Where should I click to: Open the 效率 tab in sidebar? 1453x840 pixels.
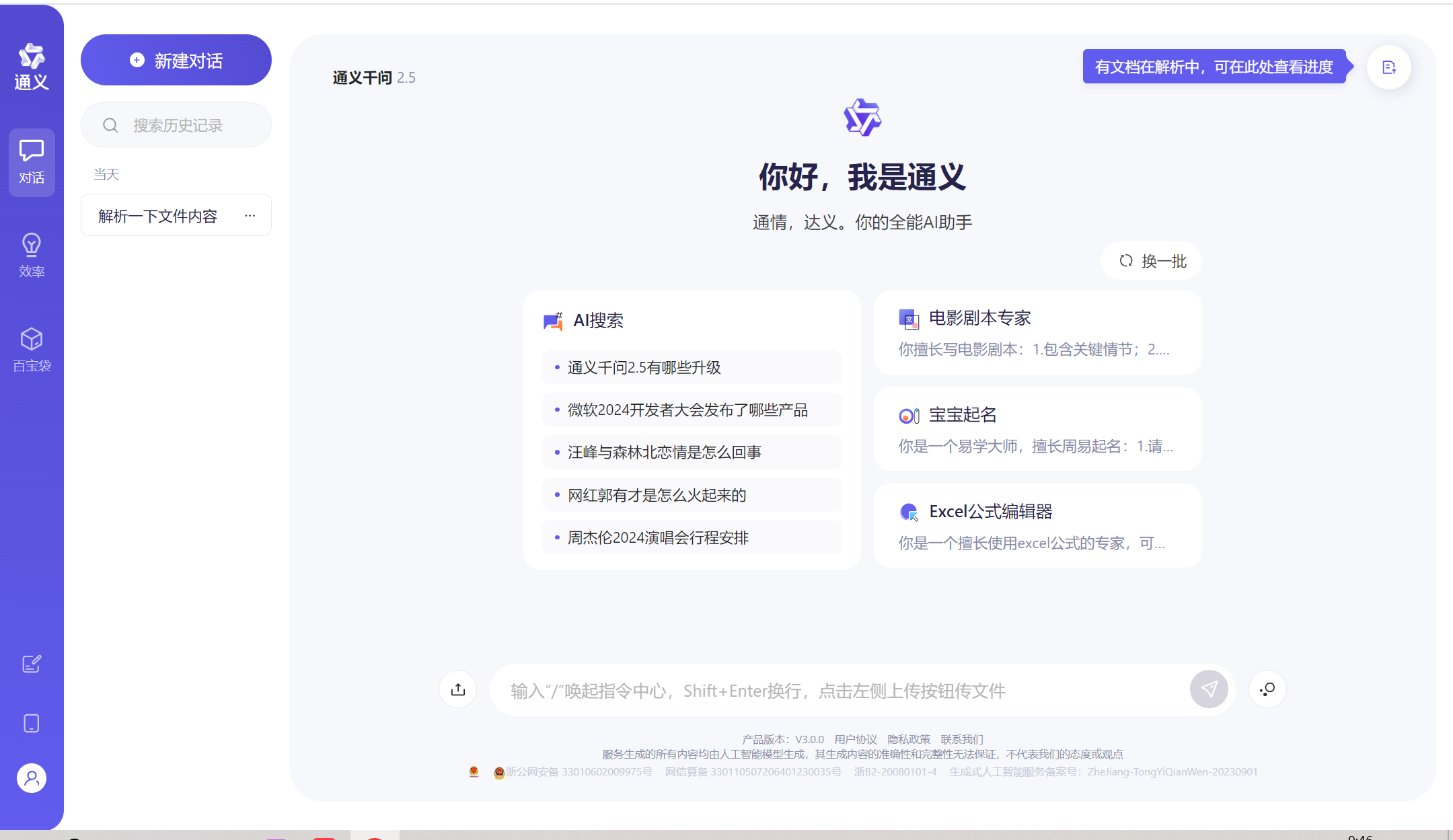click(32, 256)
